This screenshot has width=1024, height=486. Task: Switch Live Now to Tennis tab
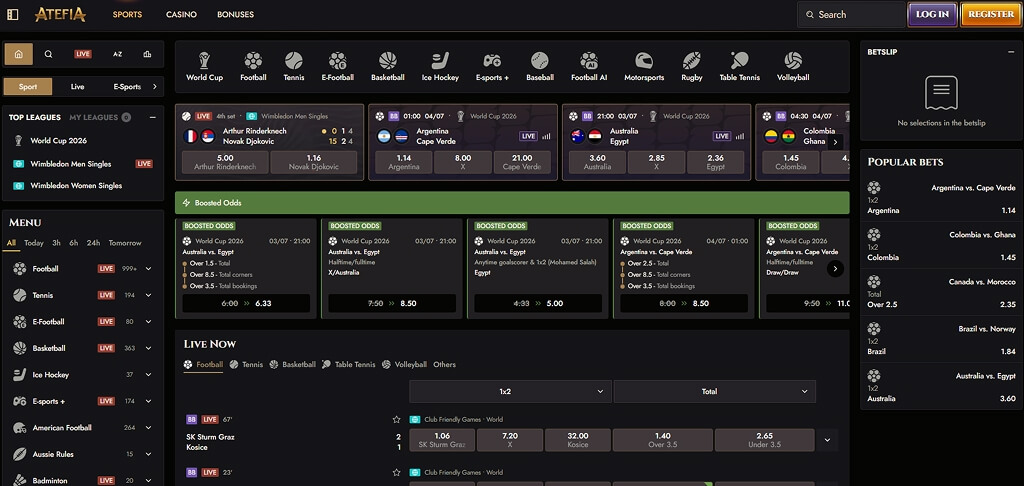tap(246, 364)
